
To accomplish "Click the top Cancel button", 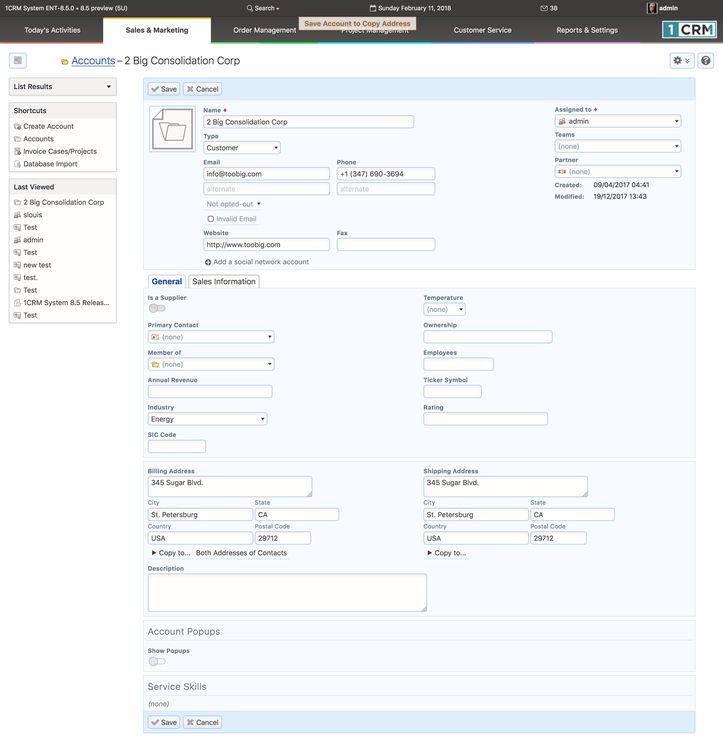I will [x=202, y=89].
